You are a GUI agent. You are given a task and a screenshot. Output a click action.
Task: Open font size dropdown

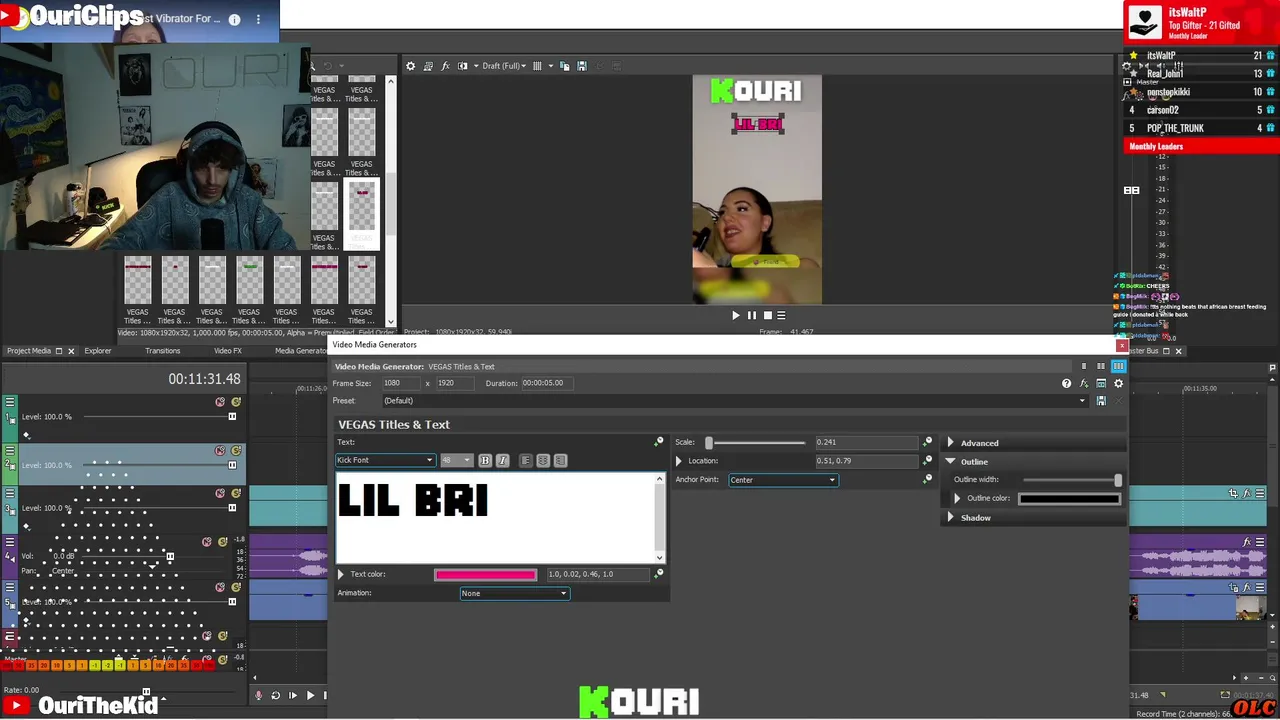[467, 460]
